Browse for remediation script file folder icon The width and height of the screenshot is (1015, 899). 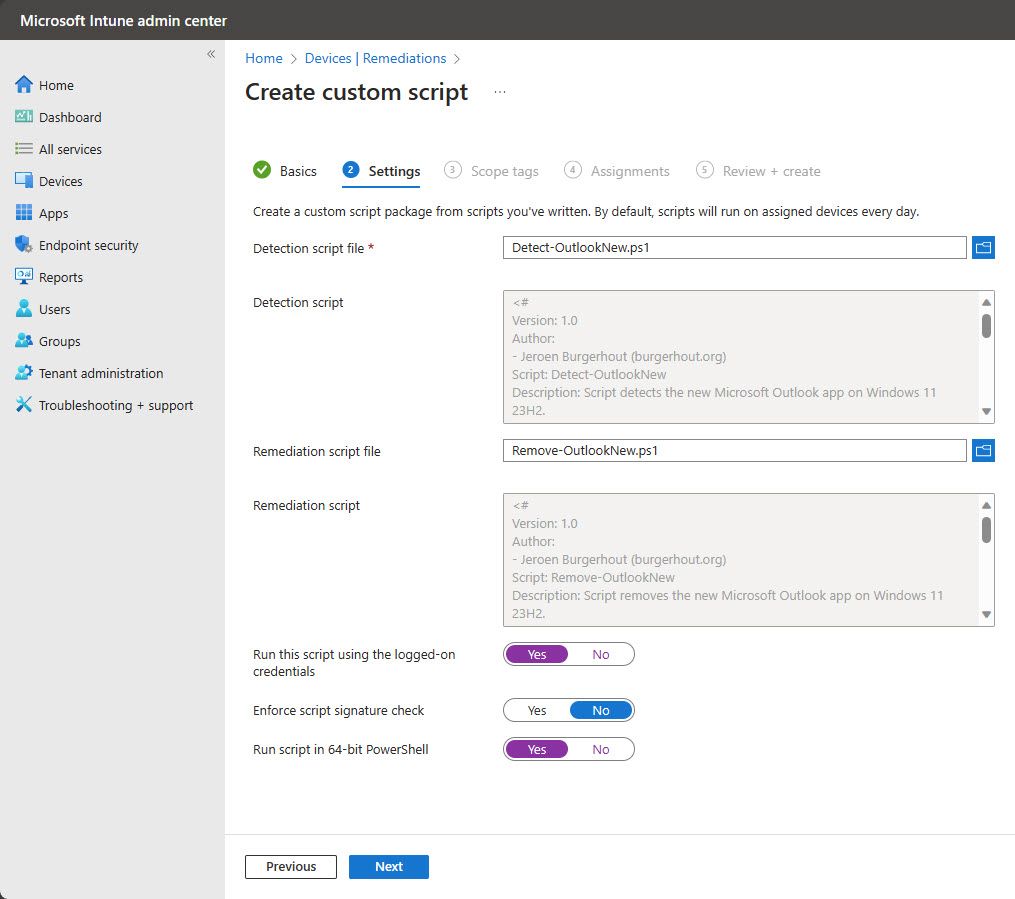[x=983, y=450]
